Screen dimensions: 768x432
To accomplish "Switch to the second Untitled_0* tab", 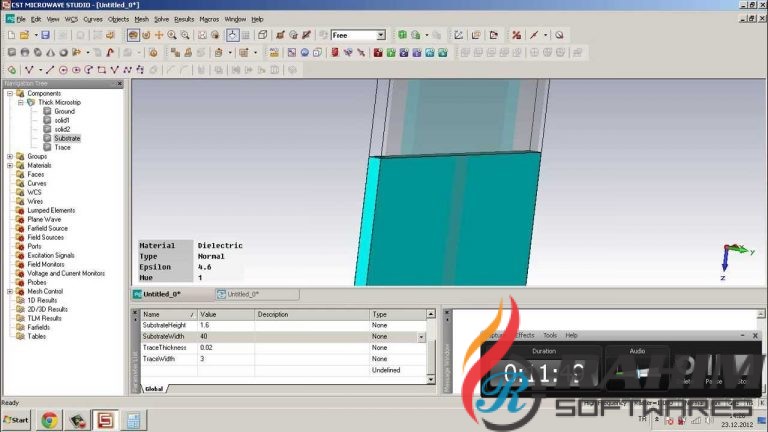I will coord(257,294).
